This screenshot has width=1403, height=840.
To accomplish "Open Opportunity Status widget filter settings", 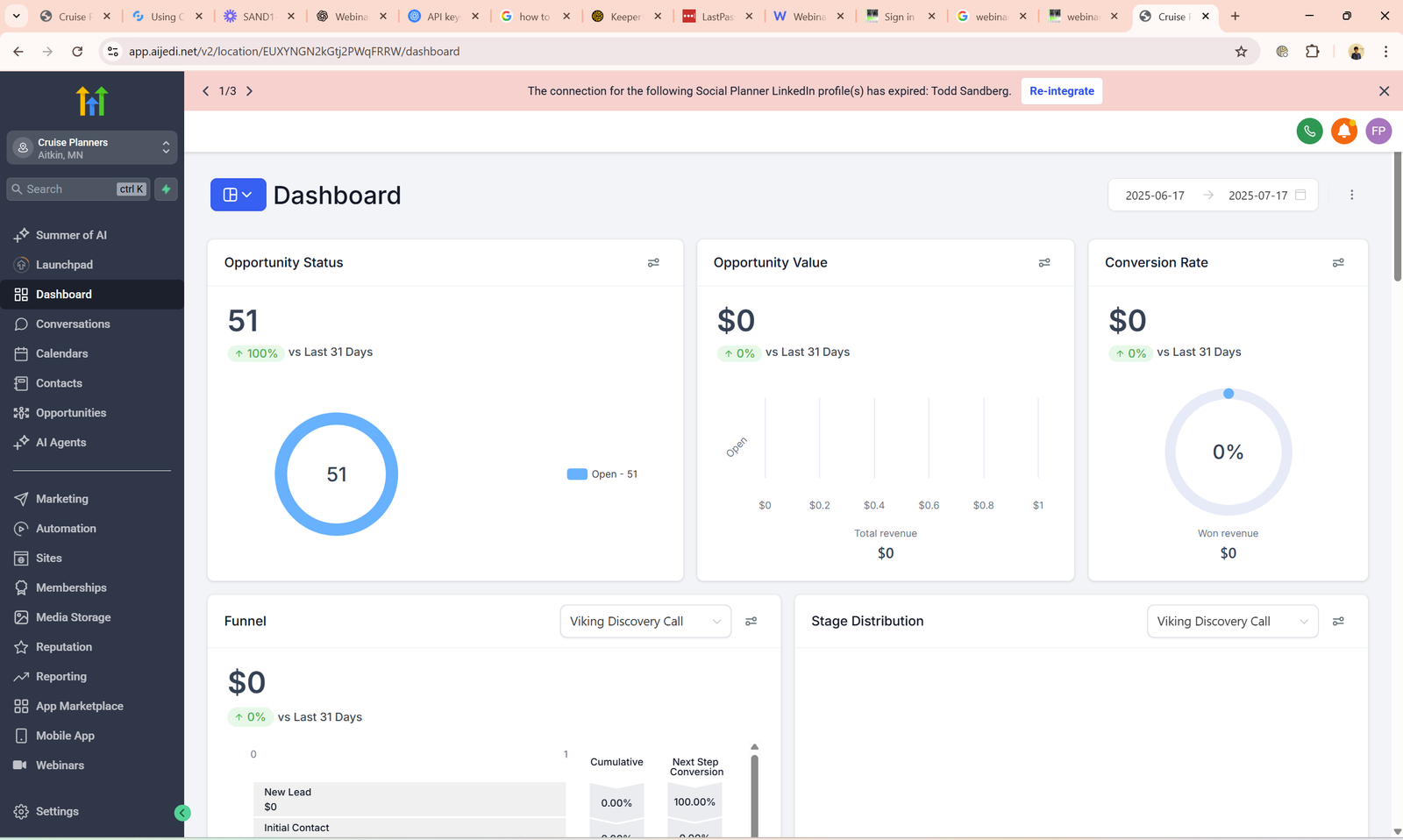I will pyautogui.click(x=653, y=263).
